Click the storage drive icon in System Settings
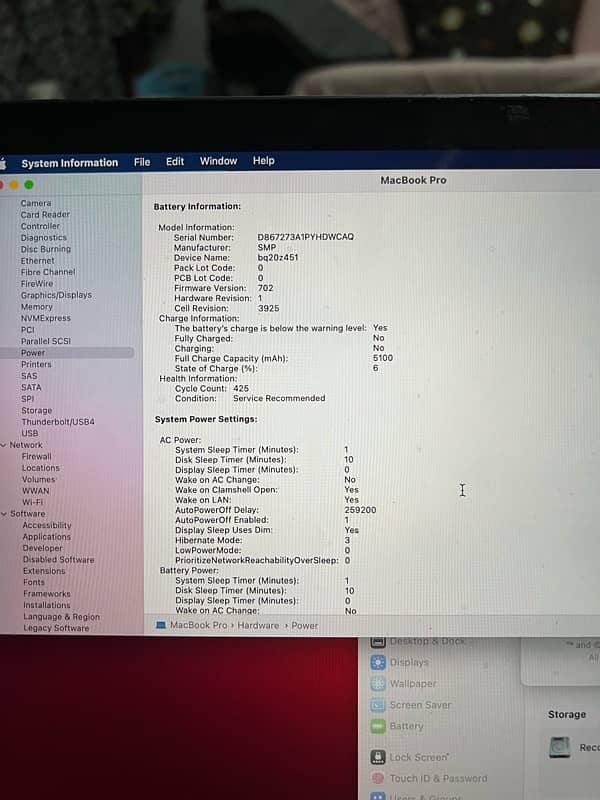The image size is (600, 800). point(560,747)
